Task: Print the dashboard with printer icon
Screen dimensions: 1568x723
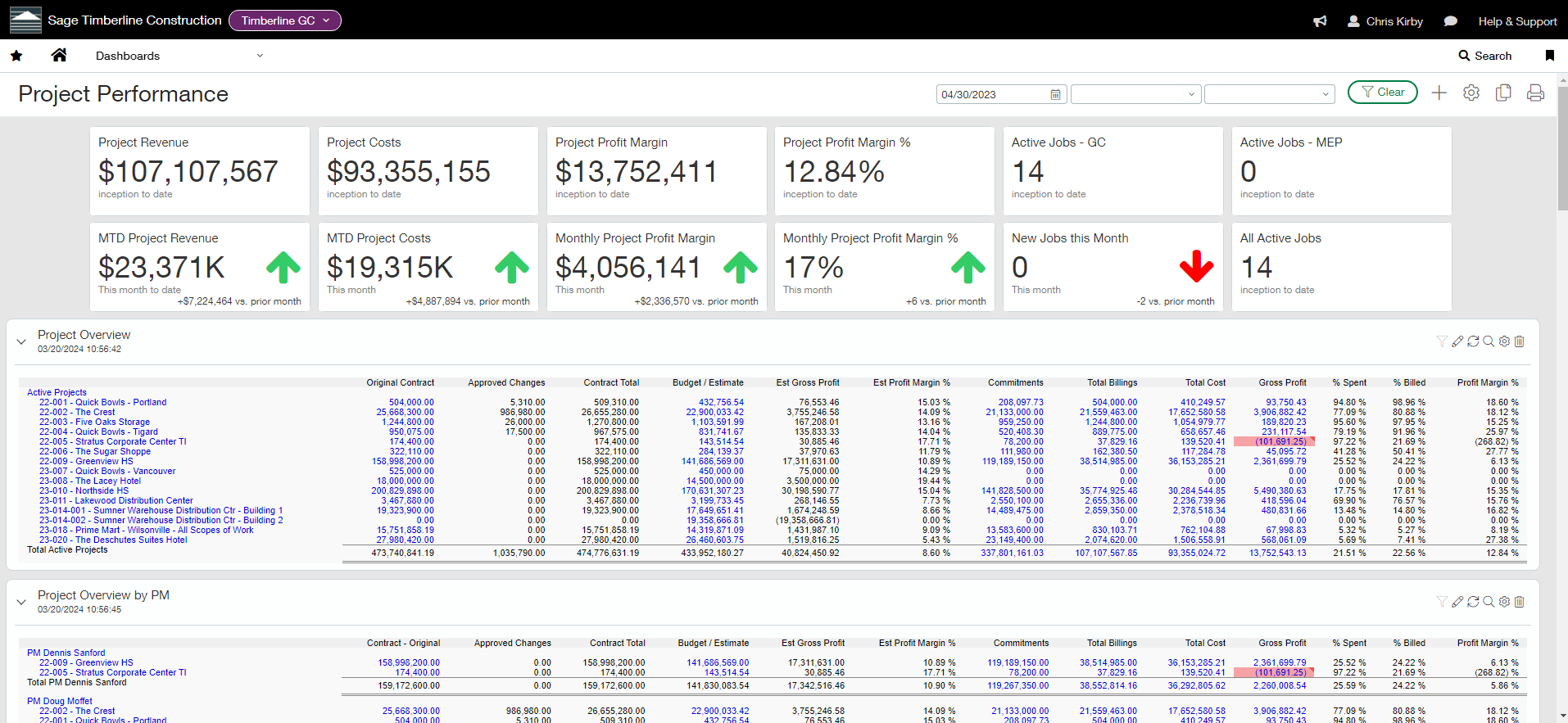Action: [x=1535, y=93]
